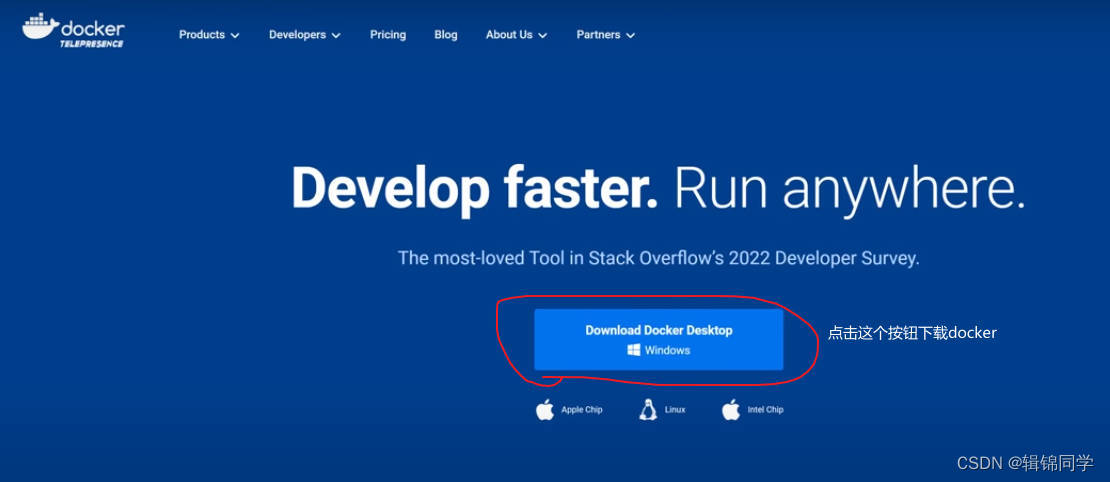
Task: Open the About Us menu
Action: (x=509, y=35)
